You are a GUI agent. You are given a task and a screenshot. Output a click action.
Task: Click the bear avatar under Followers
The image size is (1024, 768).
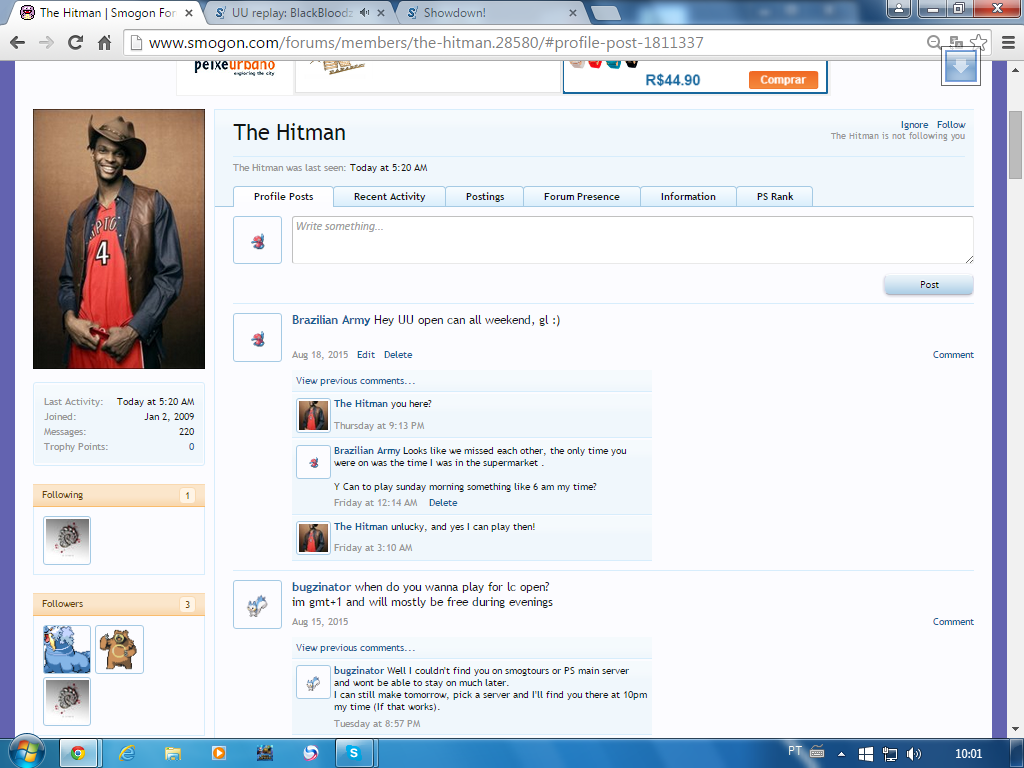coord(119,649)
